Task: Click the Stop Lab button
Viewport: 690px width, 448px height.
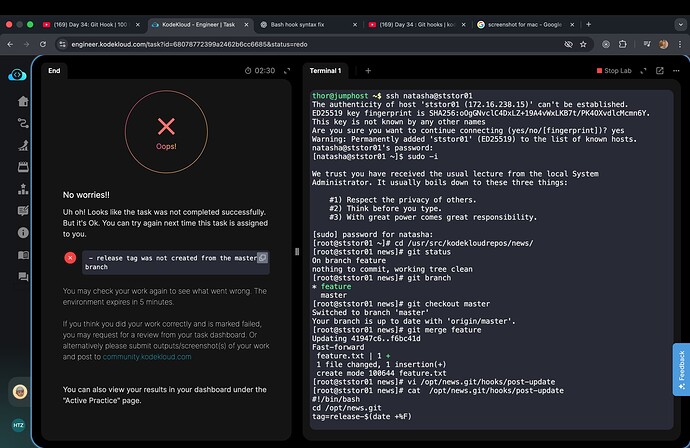Action: click(614, 71)
